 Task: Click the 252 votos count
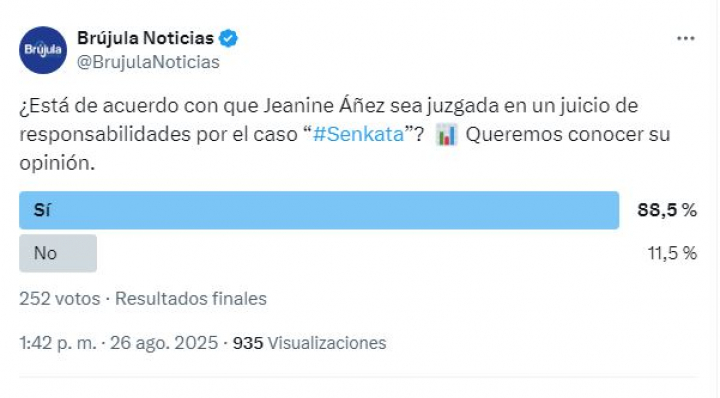click(x=60, y=299)
